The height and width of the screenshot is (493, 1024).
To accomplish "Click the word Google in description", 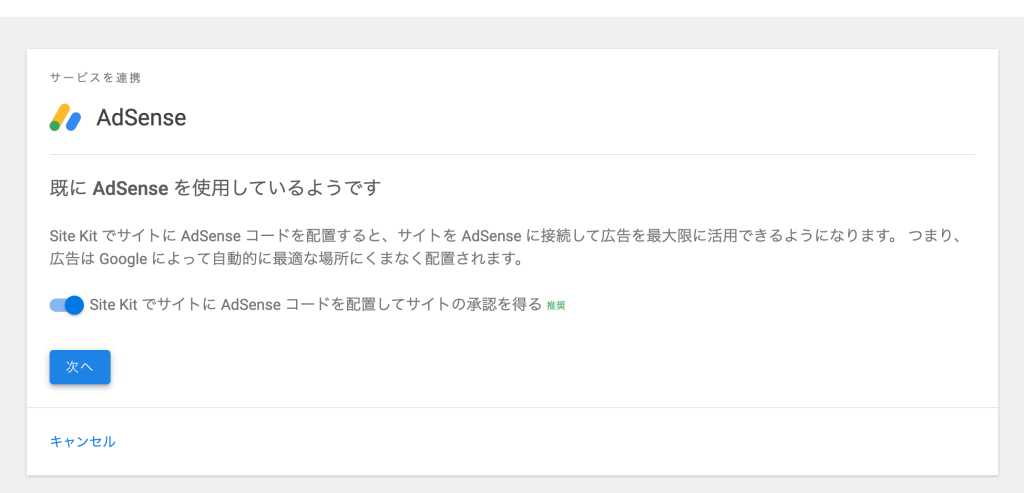I will [x=123, y=259].
